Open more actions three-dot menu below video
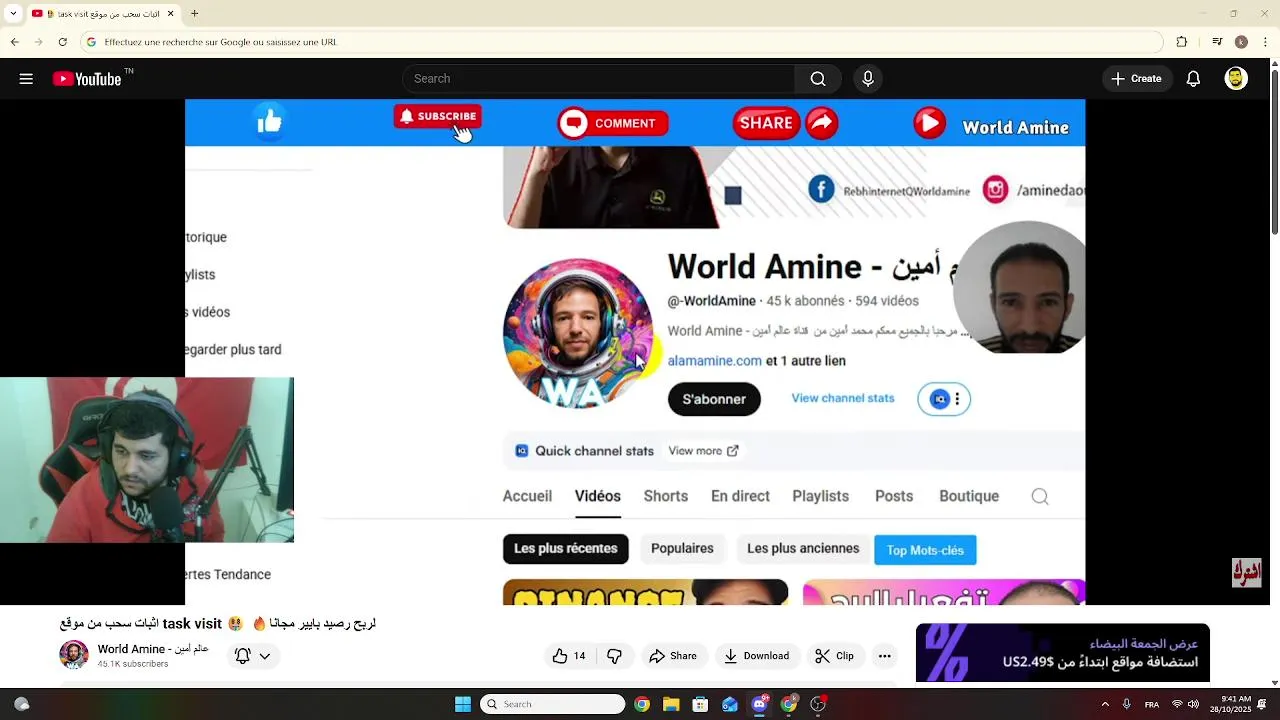 pos(884,656)
